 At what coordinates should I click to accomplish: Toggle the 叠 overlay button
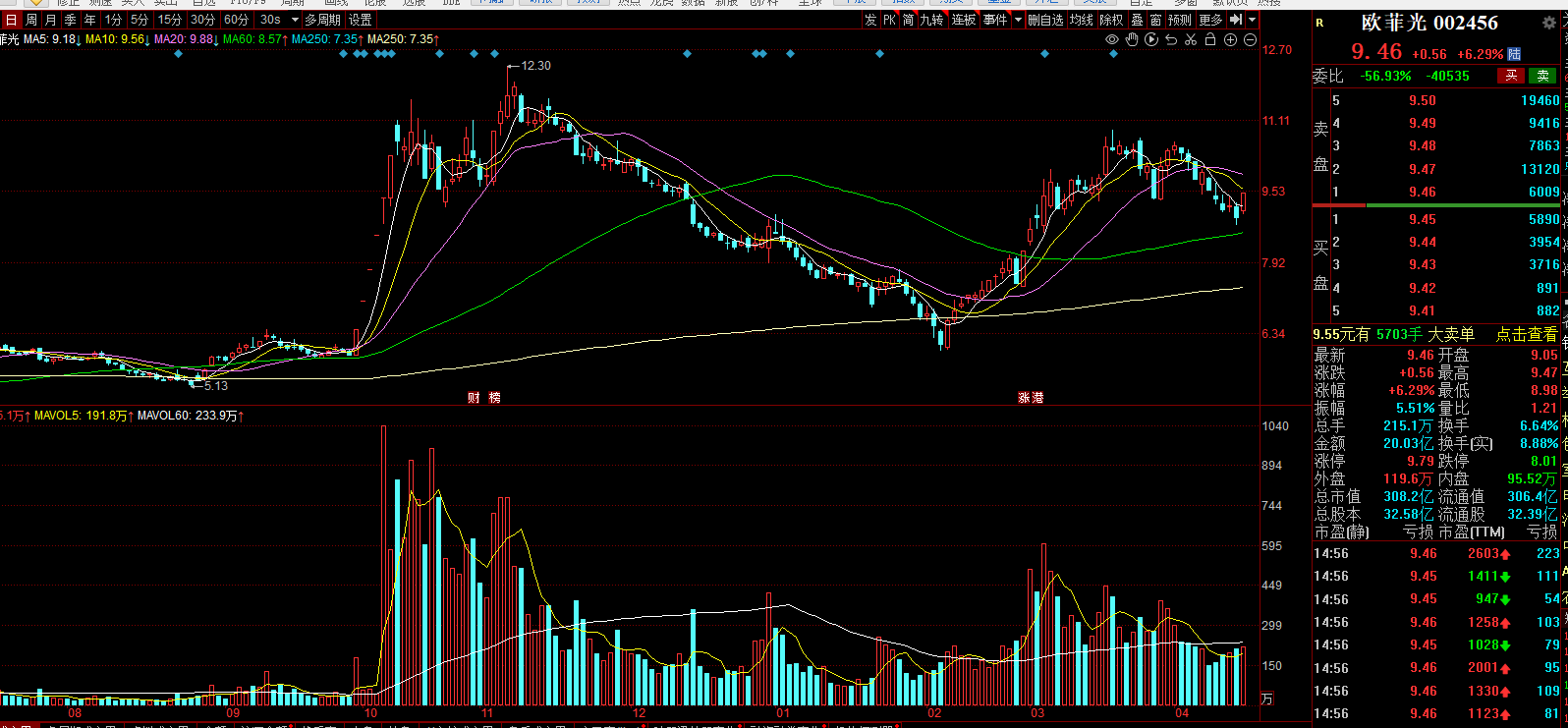click(x=1137, y=20)
